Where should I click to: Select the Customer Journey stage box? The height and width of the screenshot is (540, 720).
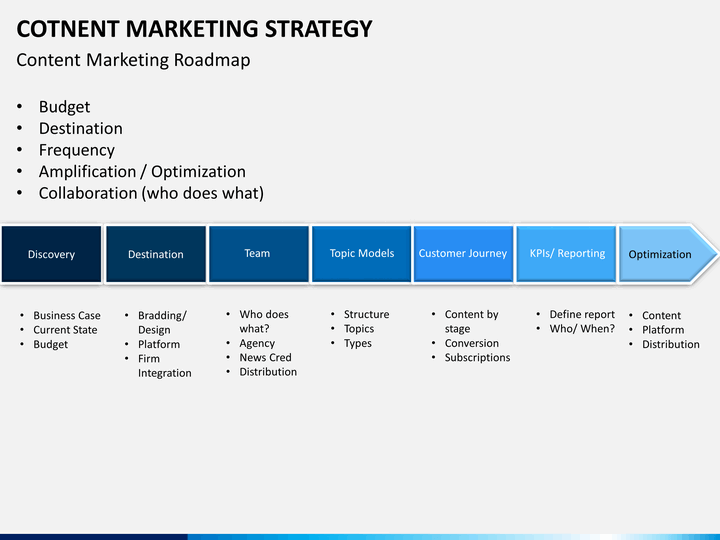(x=463, y=254)
